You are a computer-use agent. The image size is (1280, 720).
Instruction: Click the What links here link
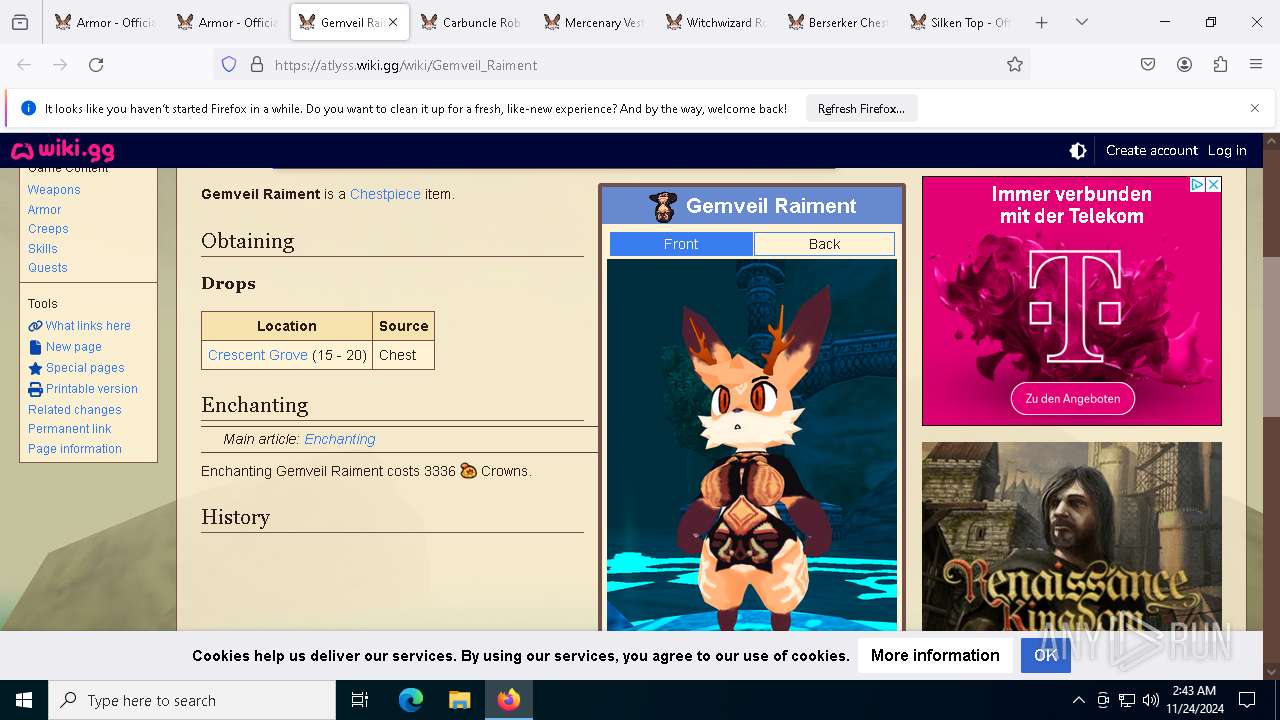click(88, 326)
